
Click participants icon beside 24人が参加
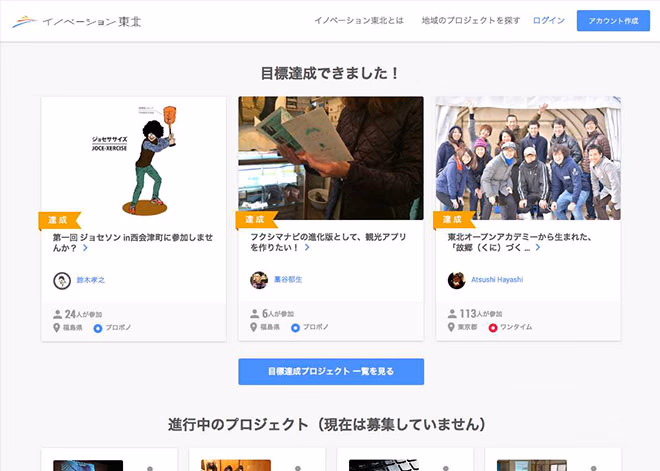(x=57, y=314)
